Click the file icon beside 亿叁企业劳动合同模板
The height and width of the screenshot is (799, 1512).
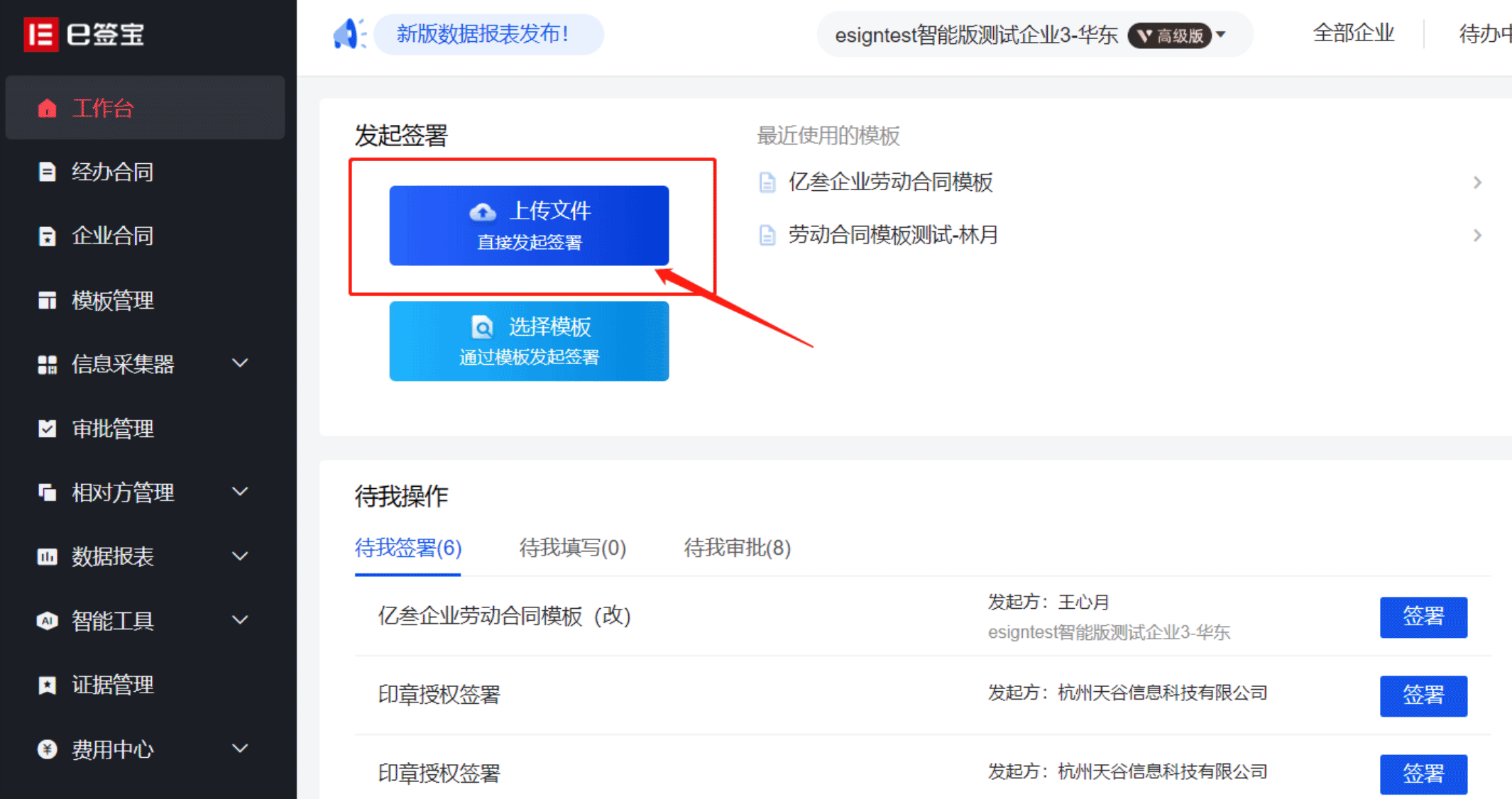[767, 182]
